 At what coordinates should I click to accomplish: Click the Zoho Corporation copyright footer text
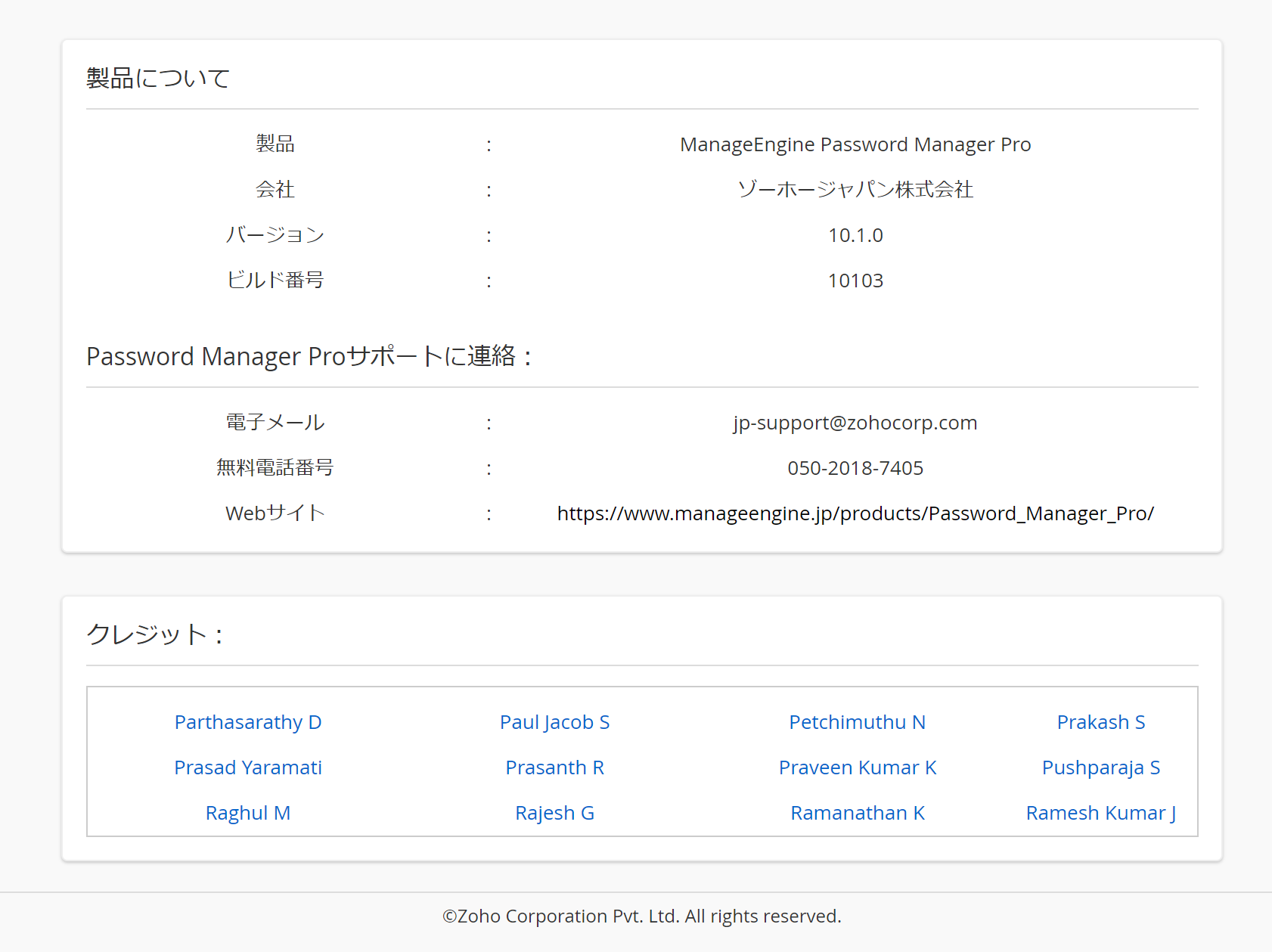click(x=641, y=916)
